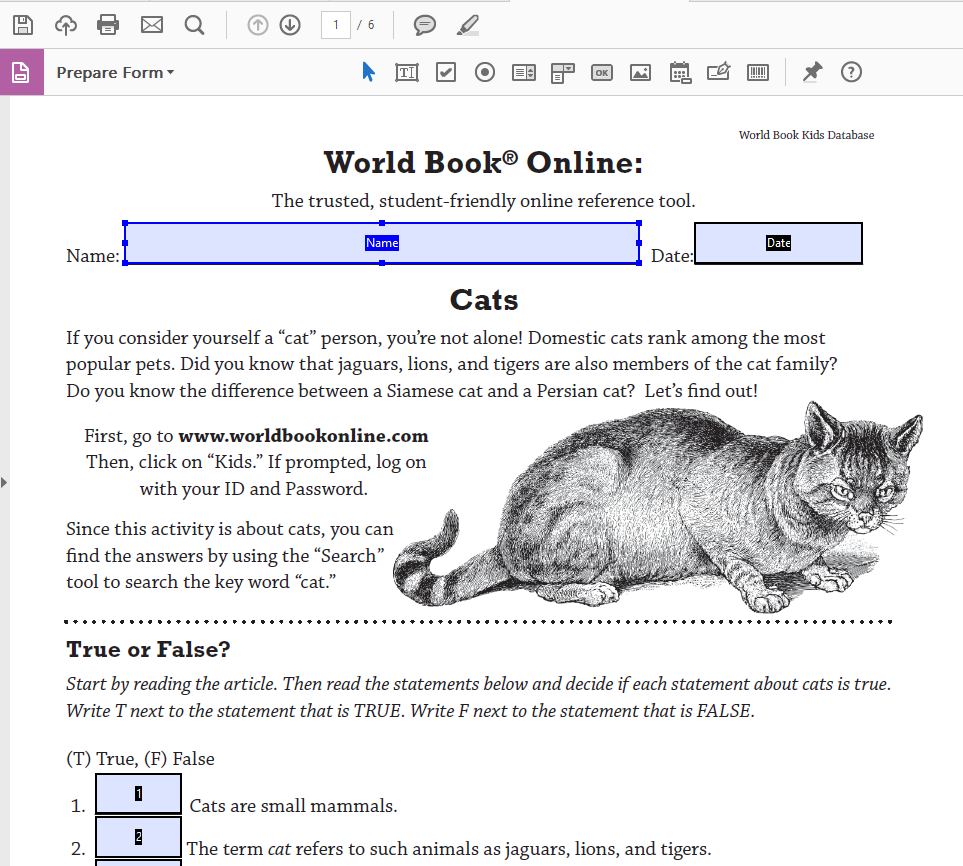963x866 pixels.
Task: Click the 'Name:' label text
Action: coord(93,256)
